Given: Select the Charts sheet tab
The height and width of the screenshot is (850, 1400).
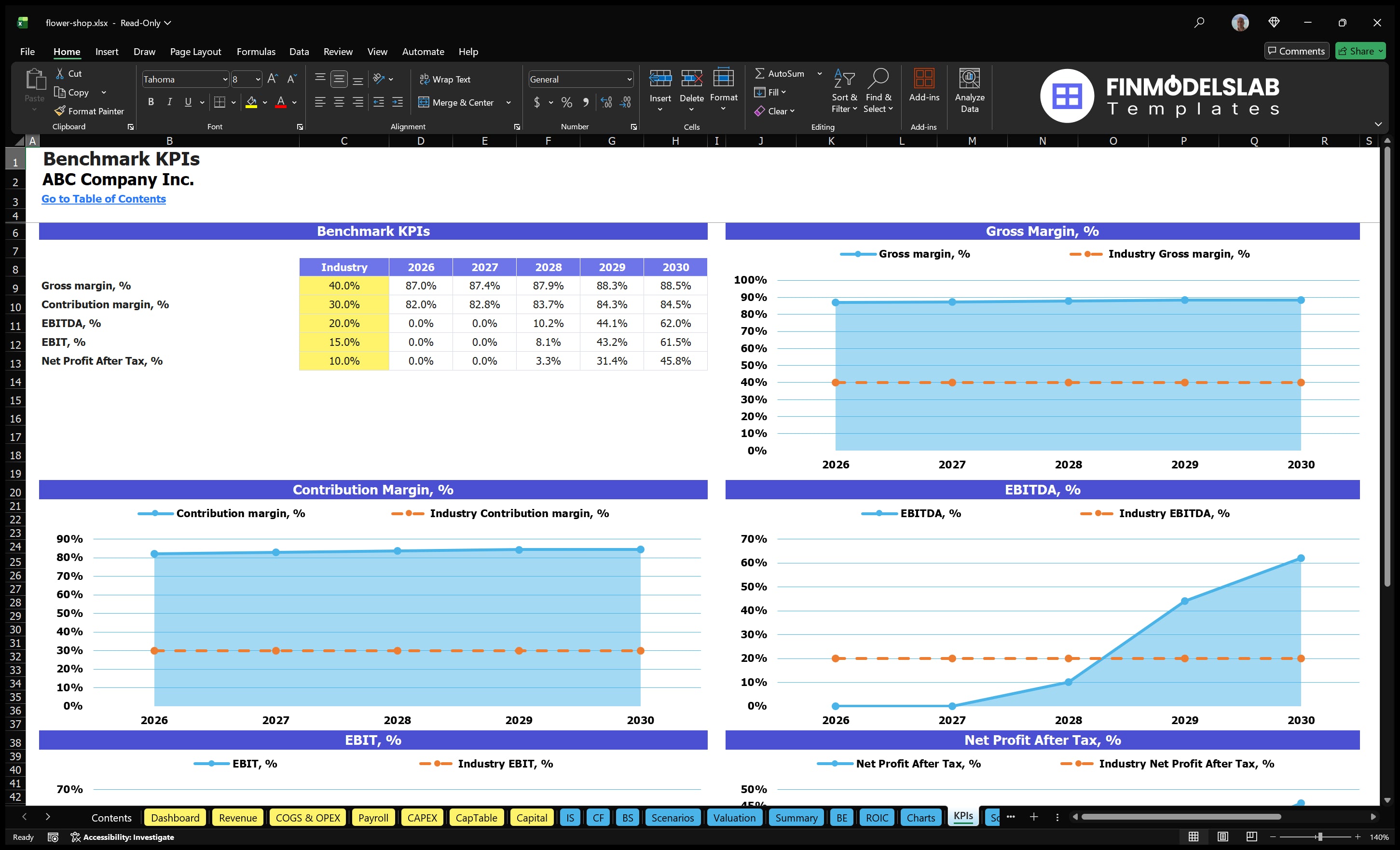Looking at the screenshot, I should pyautogui.click(x=920, y=818).
